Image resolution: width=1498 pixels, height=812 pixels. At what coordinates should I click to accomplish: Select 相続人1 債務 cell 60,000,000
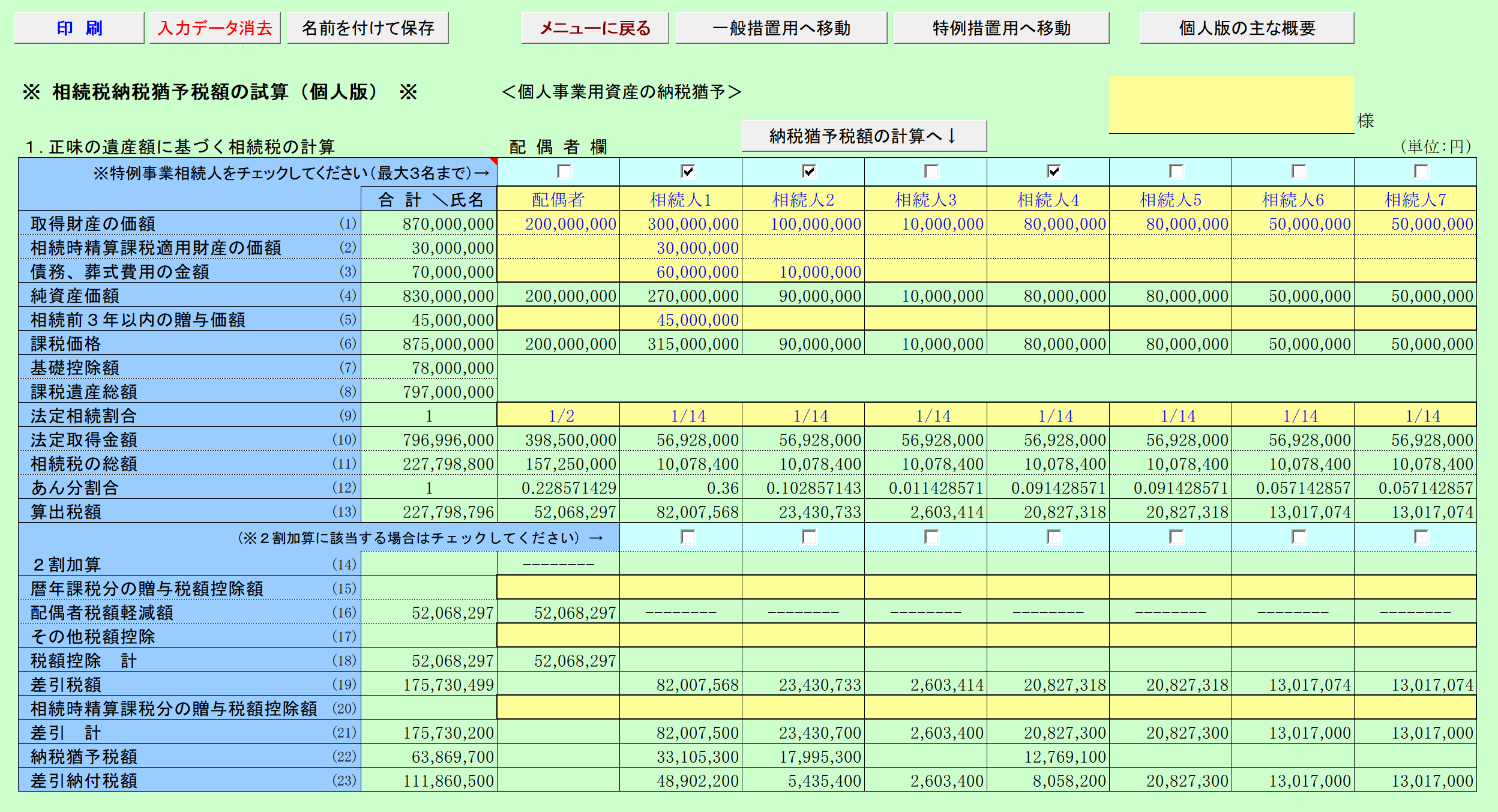(x=681, y=271)
